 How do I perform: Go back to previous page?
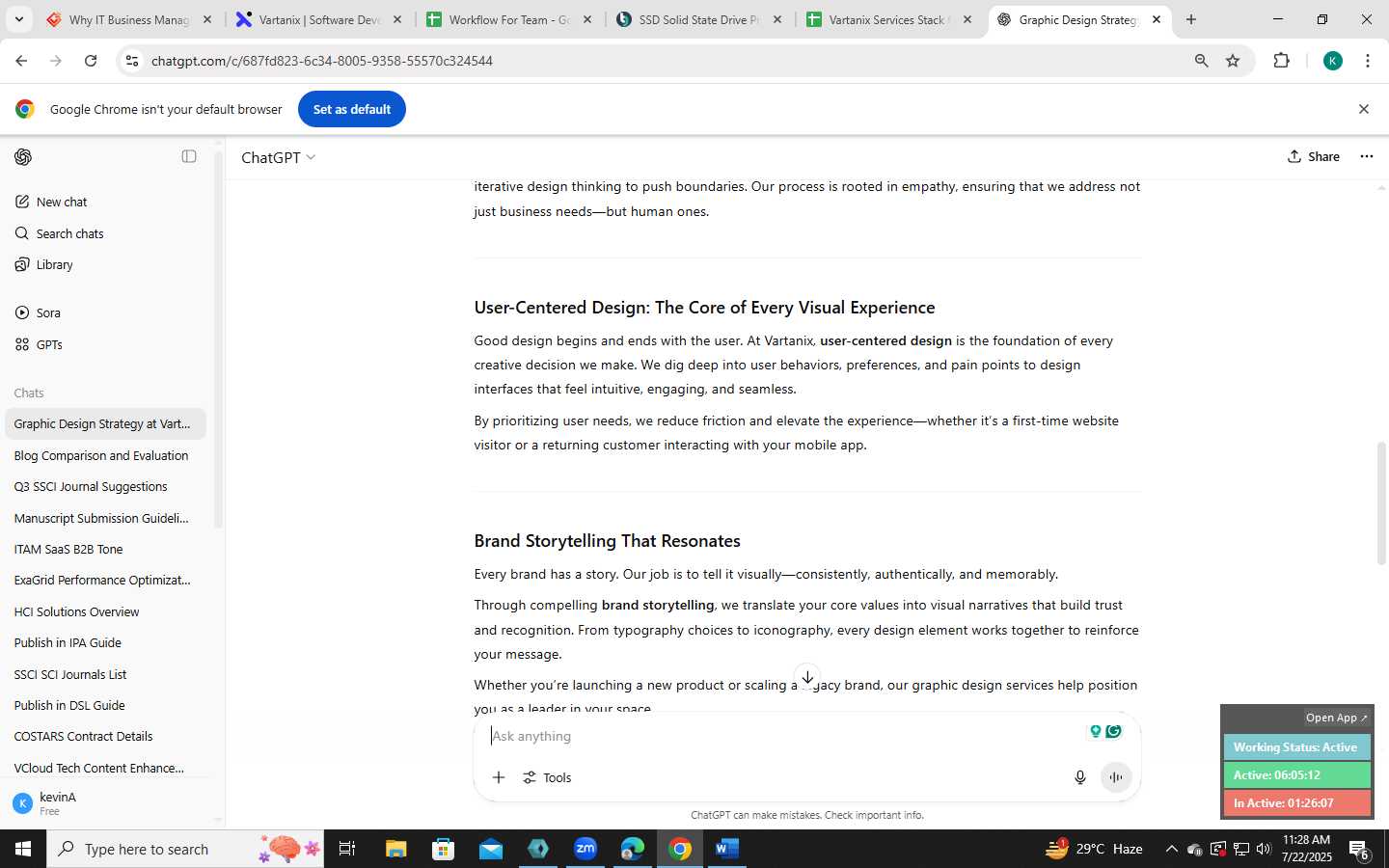(x=21, y=61)
